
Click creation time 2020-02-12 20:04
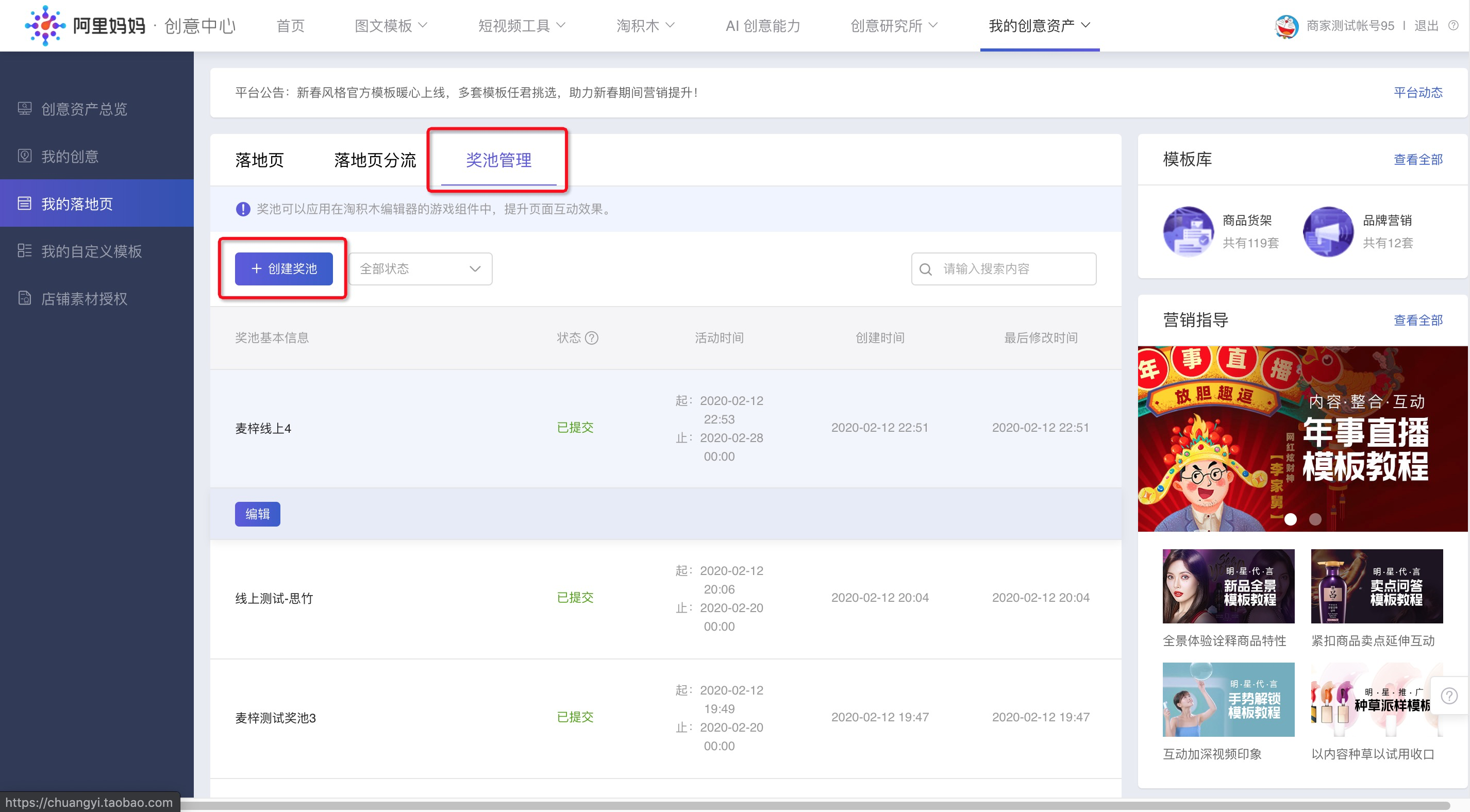tap(880, 598)
